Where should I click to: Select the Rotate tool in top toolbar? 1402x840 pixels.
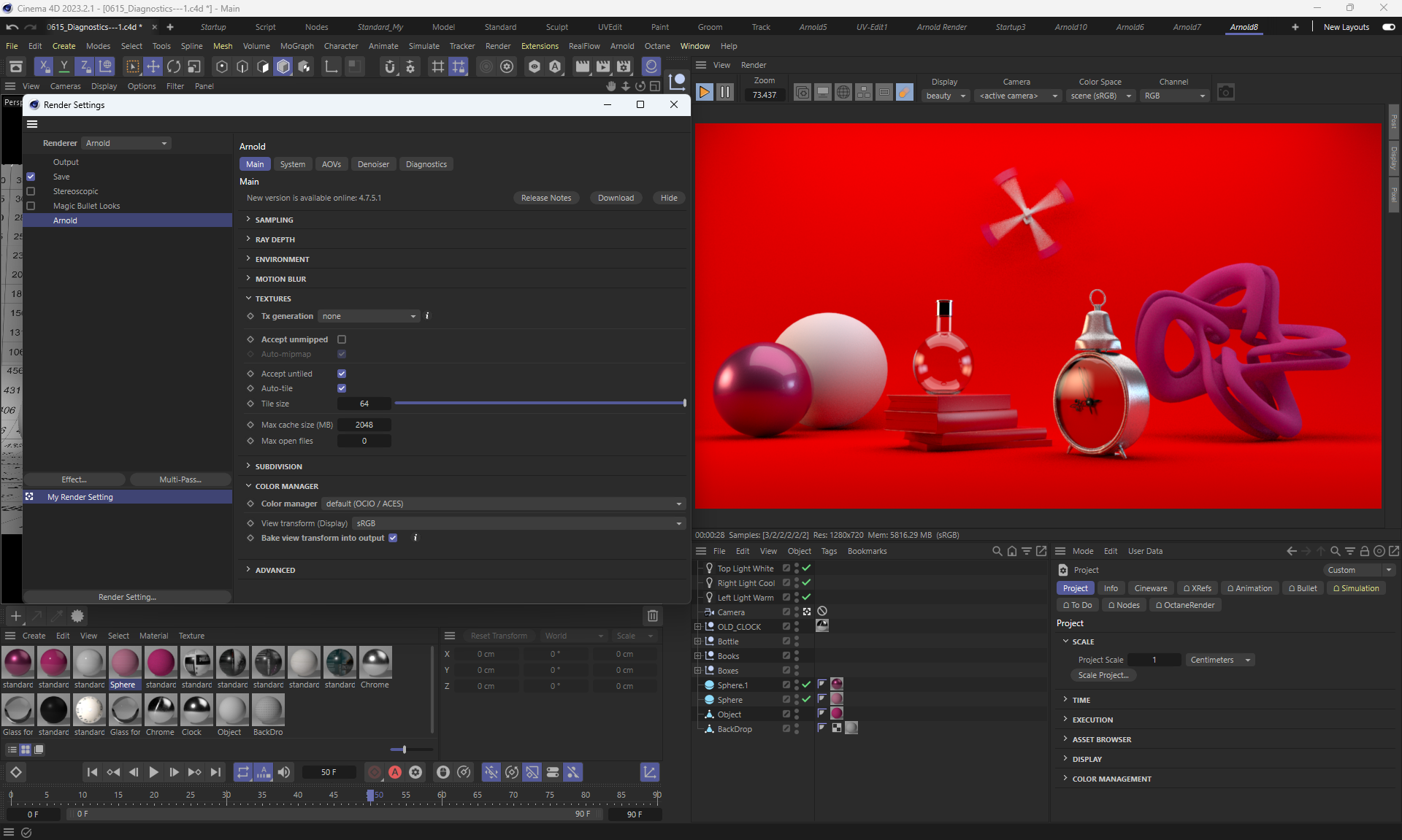174,66
